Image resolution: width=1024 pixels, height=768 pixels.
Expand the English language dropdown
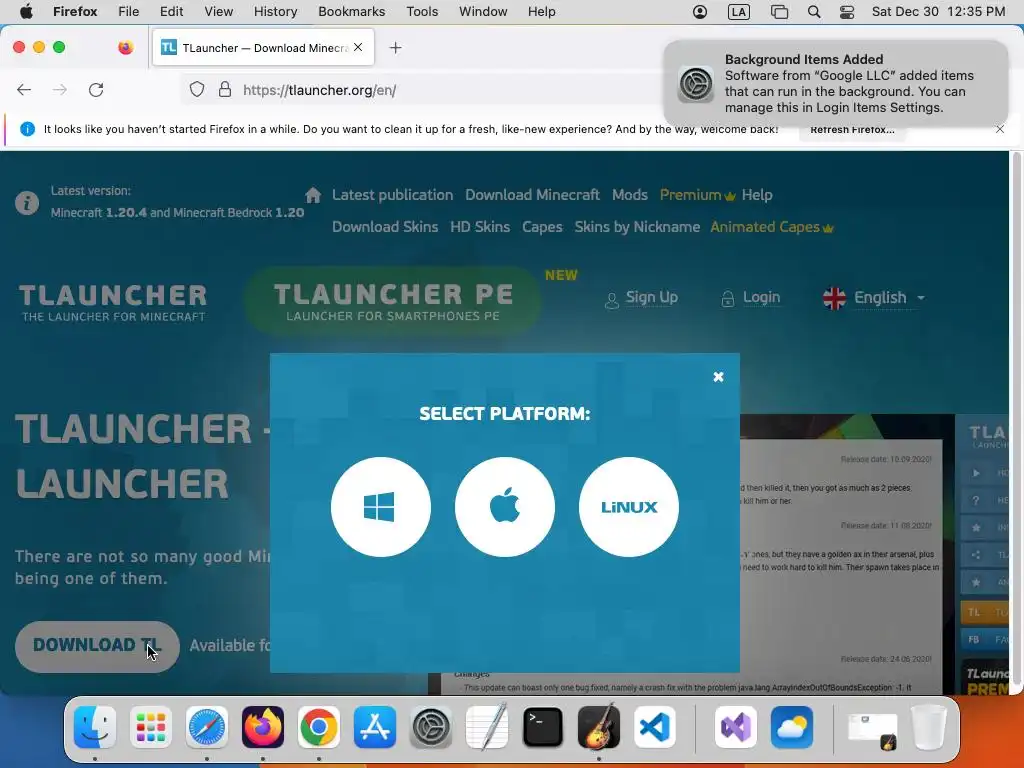tap(874, 298)
